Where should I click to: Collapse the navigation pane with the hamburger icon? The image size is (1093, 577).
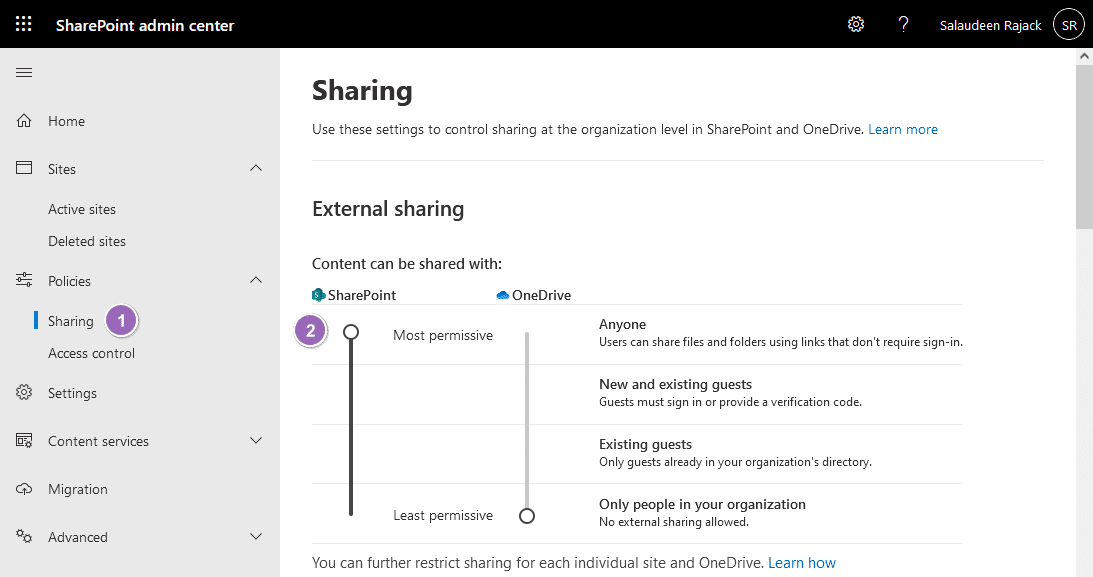click(24, 72)
